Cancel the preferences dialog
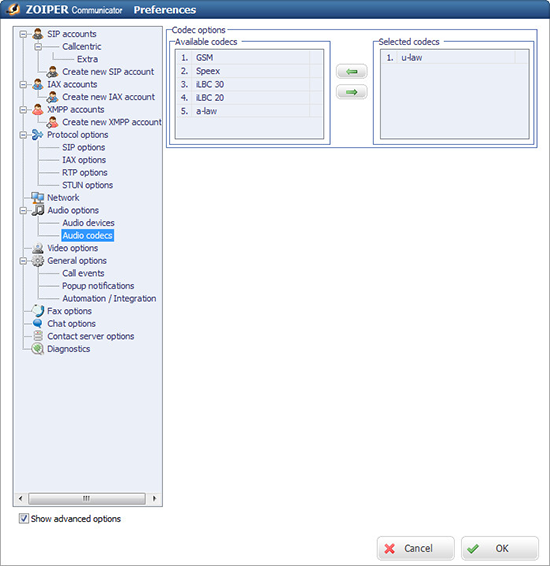 (415, 548)
